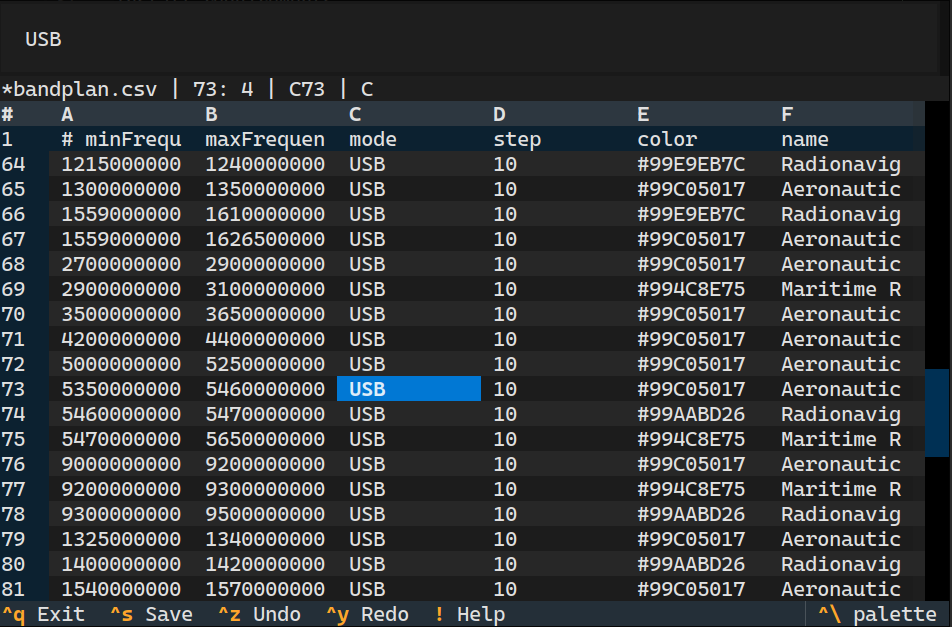952x627 pixels.
Task: Select cell 5470000000 in row 75 column A
Action: click(x=121, y=439)
